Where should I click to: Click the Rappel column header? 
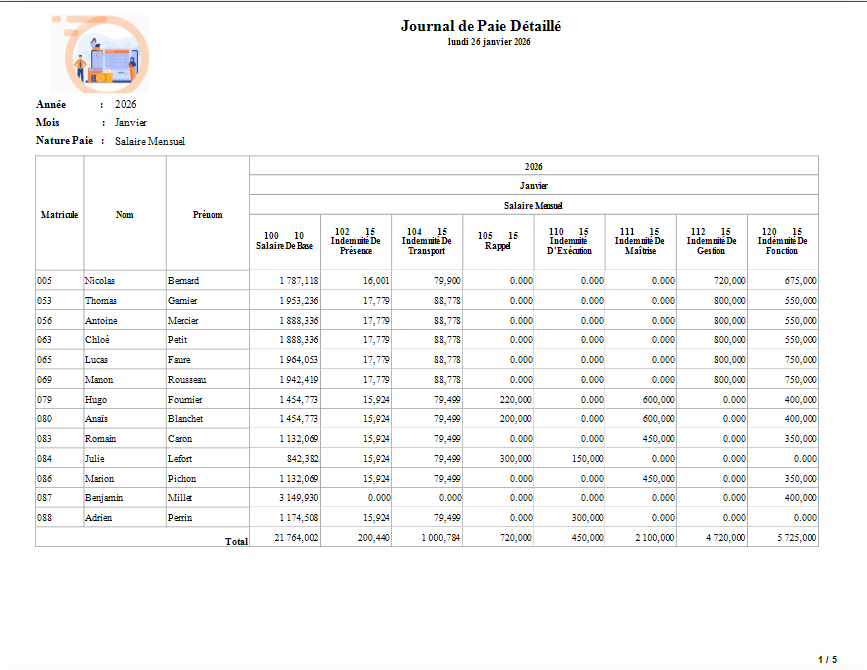[498, 241]
